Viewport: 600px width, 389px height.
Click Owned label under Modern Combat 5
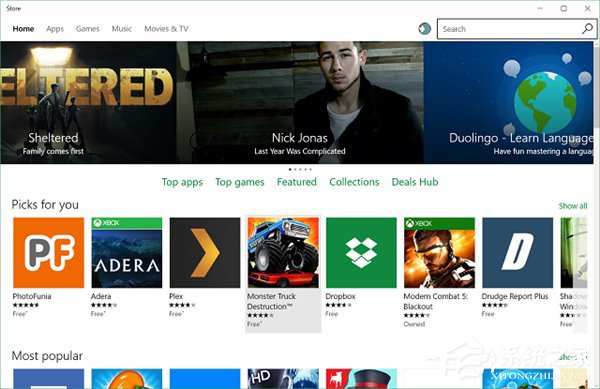pos(414,324)
